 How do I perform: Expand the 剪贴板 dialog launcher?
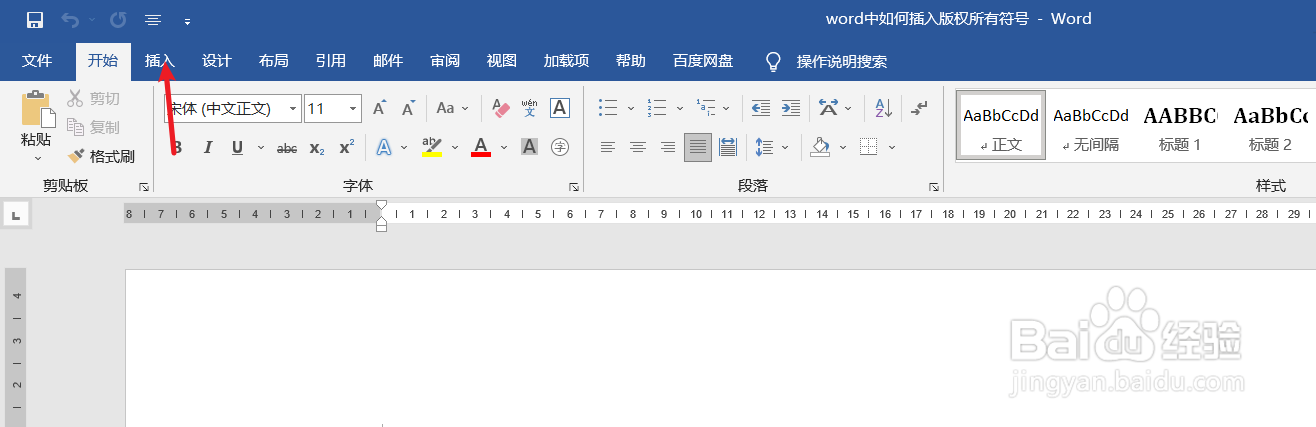143,187
